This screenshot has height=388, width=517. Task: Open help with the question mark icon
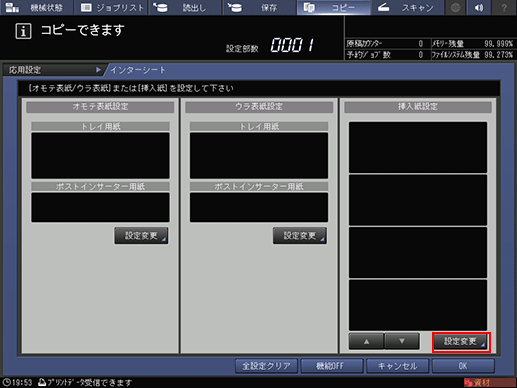click(504, 7)
